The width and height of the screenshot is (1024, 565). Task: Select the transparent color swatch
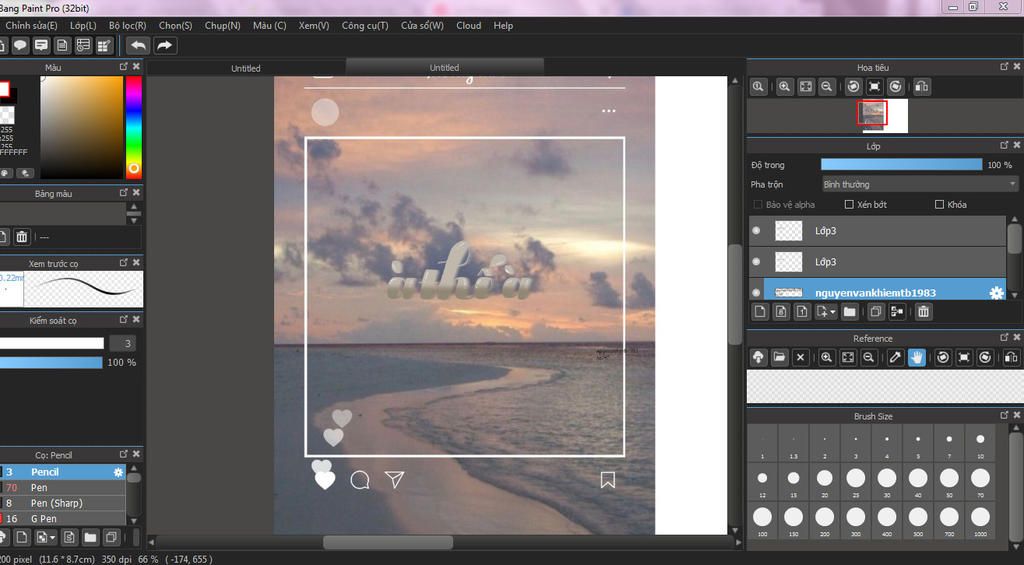click(7, 115)
